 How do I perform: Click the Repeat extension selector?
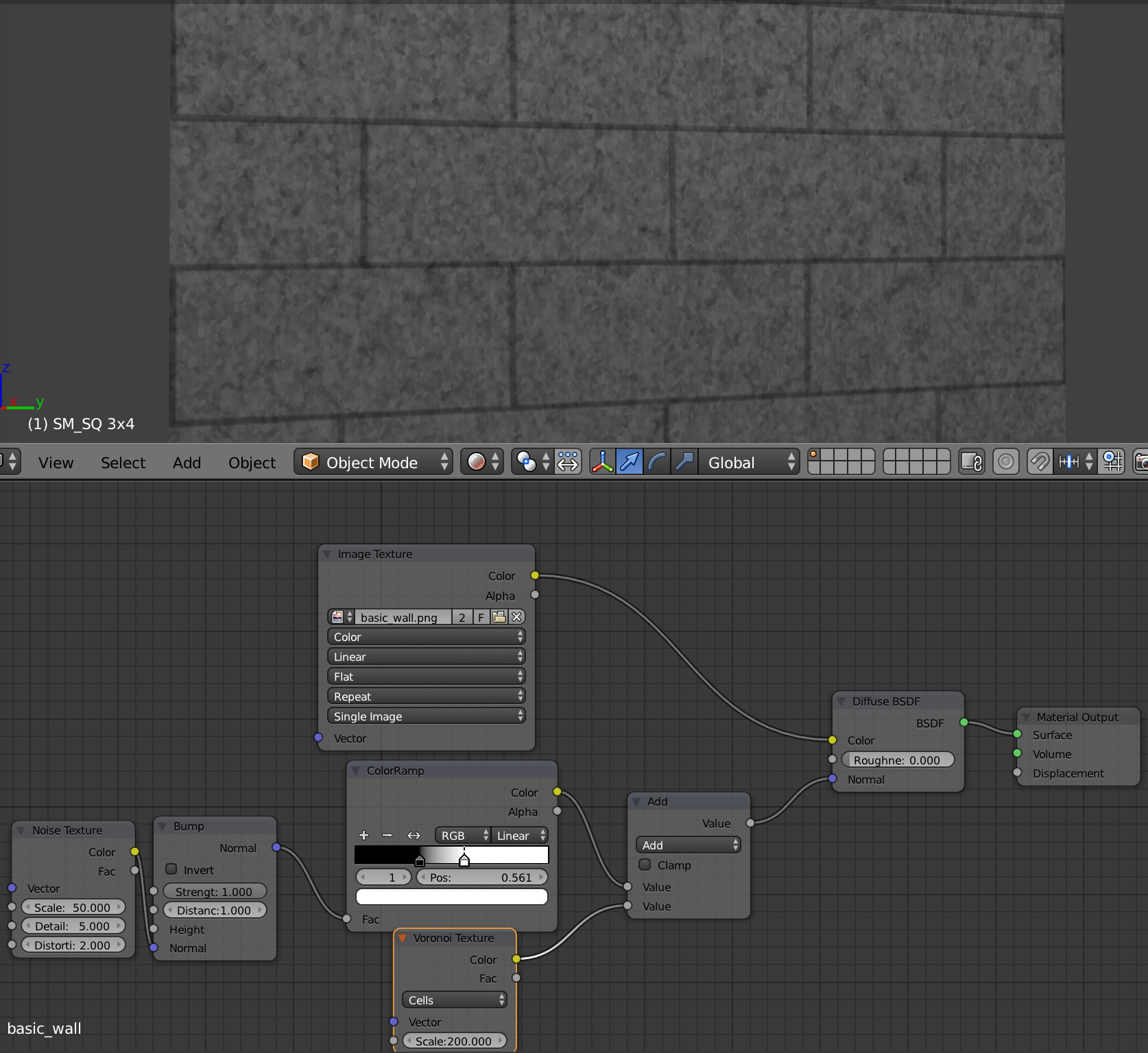pos(427,697)
